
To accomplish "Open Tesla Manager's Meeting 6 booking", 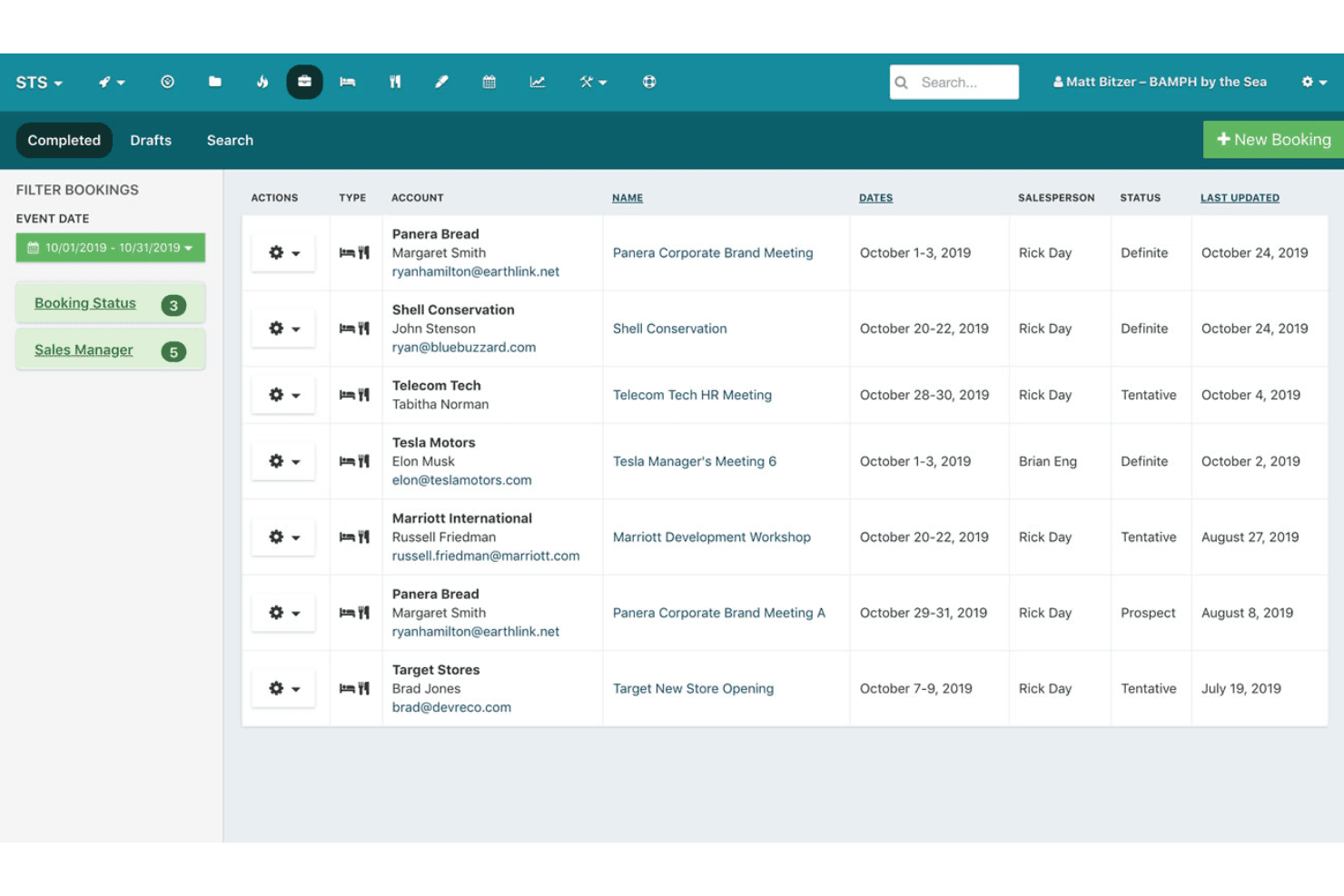I will click(x=695, y=461).
